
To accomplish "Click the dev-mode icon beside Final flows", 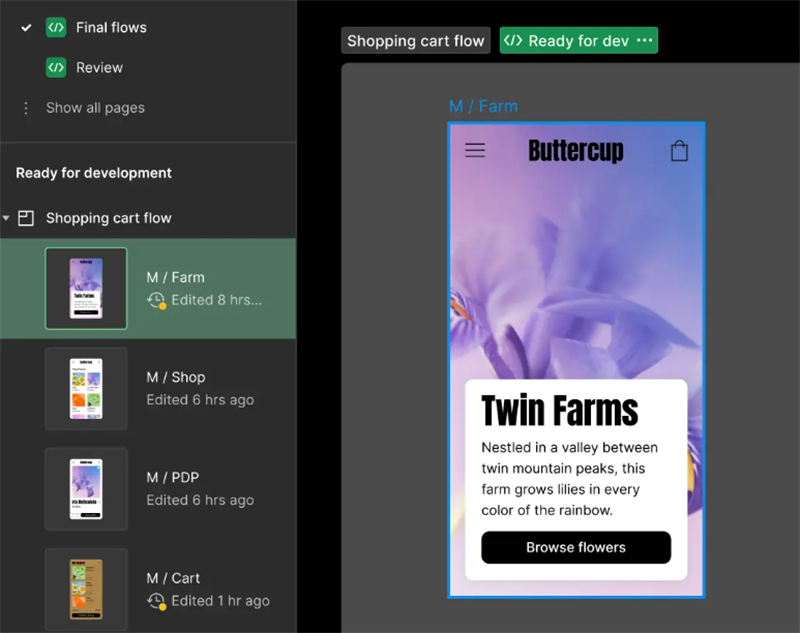I will pos(56,28).
